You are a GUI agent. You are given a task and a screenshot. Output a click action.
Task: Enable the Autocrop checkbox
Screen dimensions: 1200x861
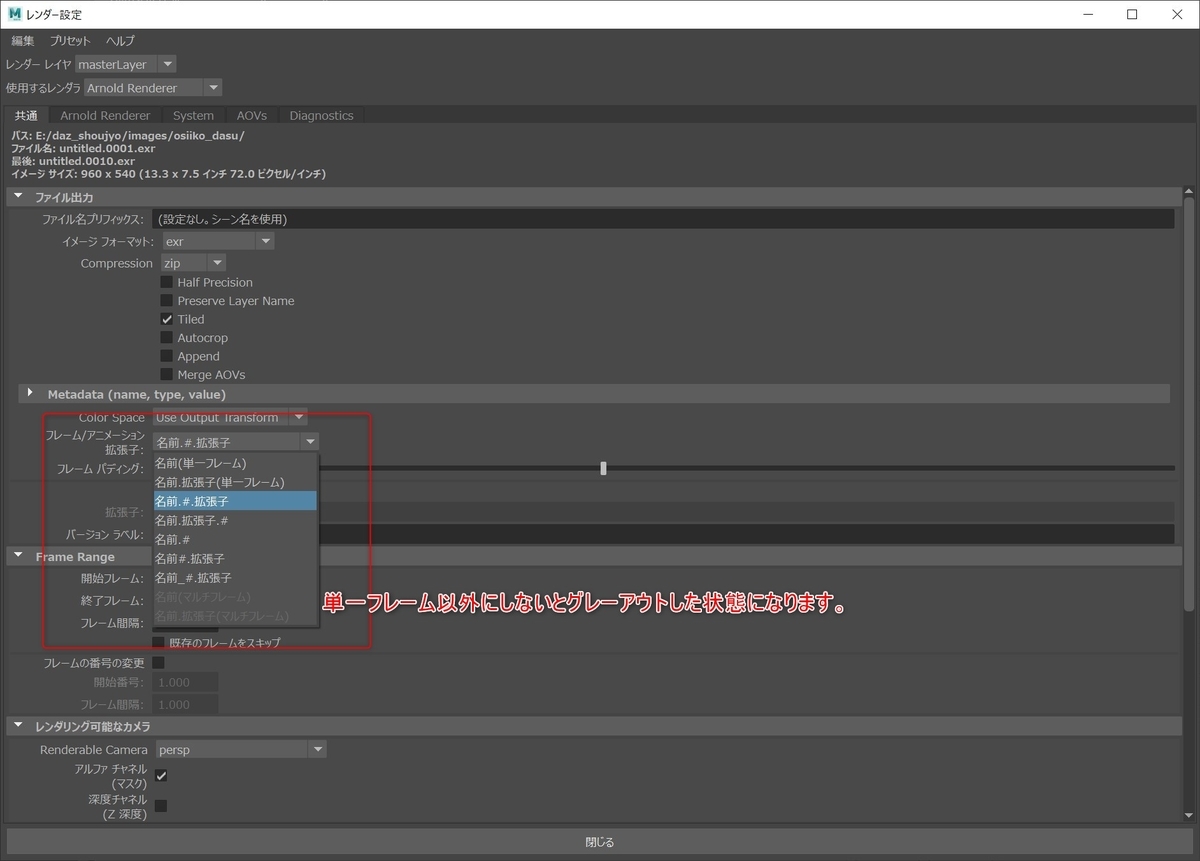pos(167,338)
